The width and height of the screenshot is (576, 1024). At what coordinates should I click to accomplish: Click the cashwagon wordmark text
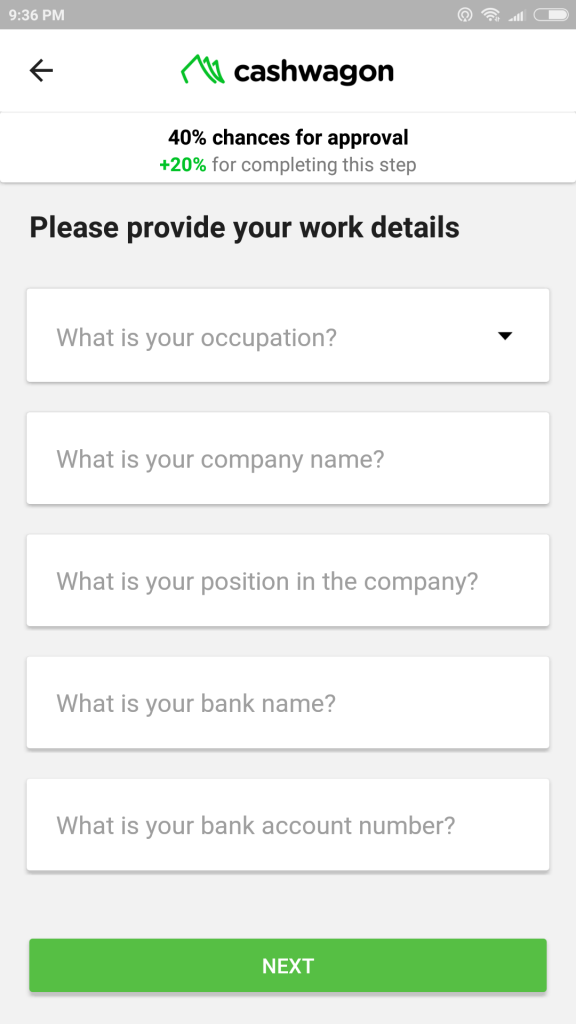point(313,72)
